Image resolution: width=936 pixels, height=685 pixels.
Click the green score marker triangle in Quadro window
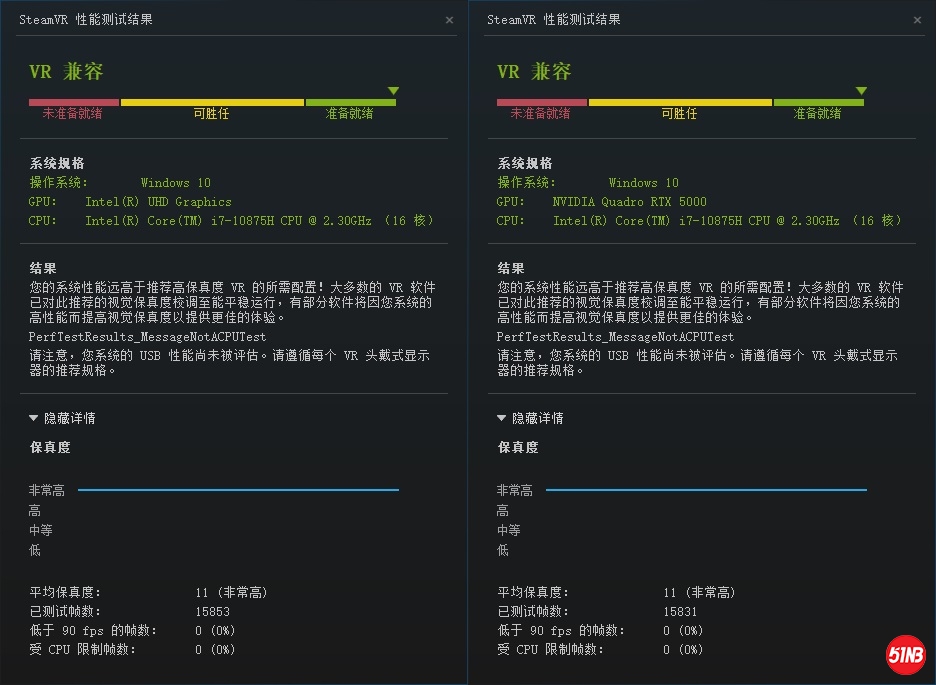tap(860, 91)
